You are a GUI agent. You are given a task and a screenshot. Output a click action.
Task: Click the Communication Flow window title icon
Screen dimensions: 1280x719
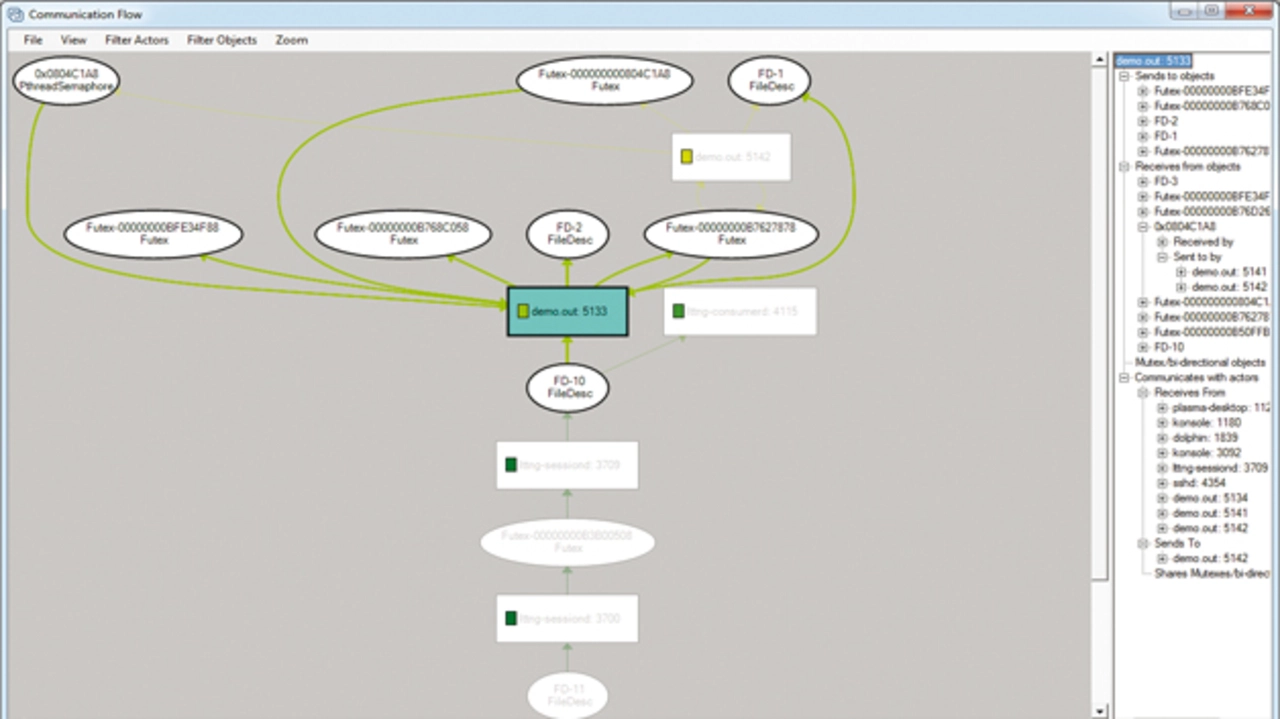click(x=15, y=14)
